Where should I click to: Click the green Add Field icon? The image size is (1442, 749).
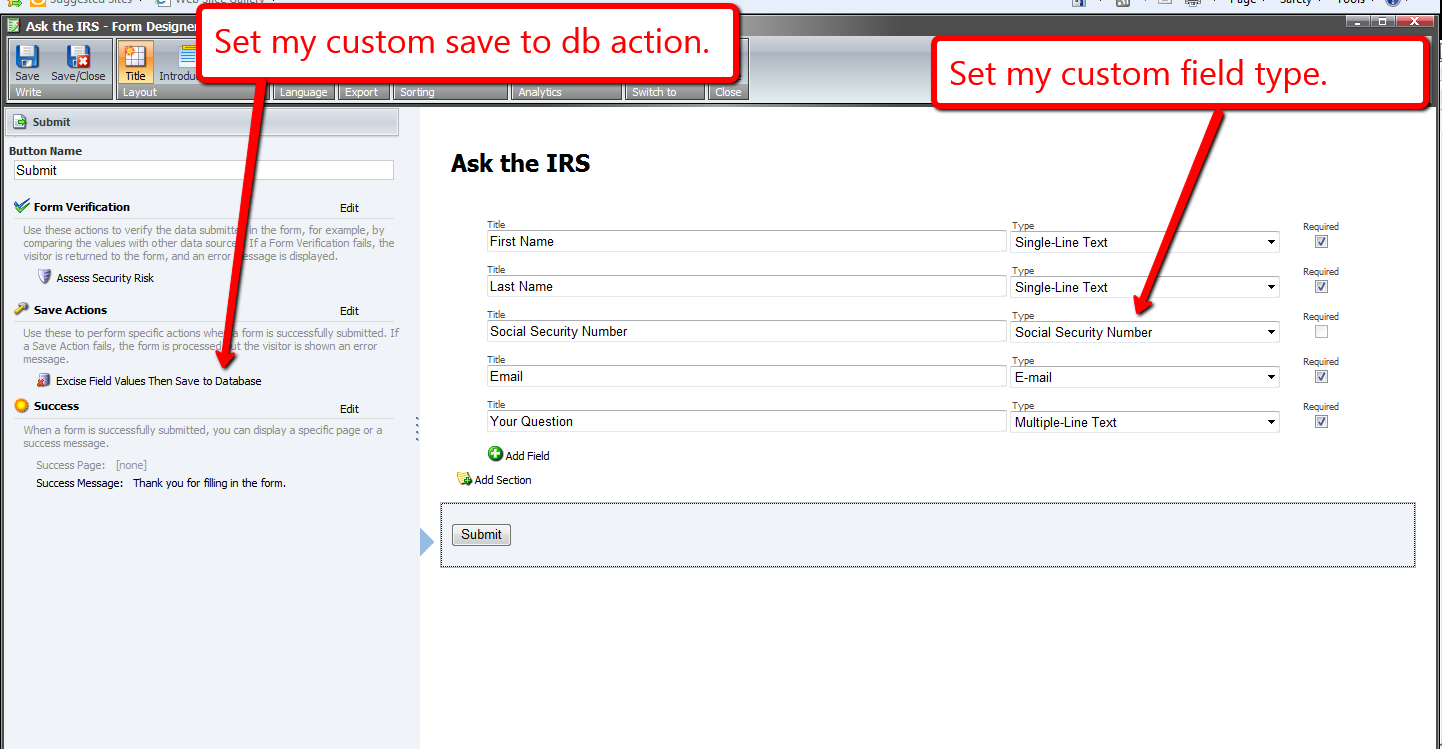pos(495,454)
